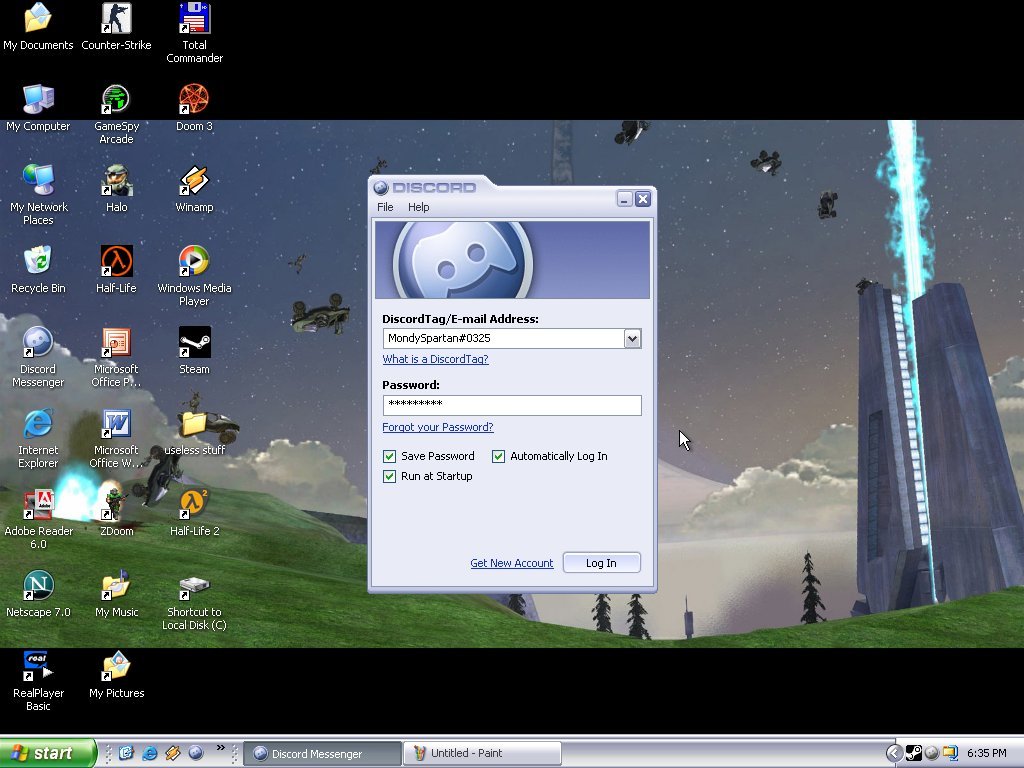The image size is (1024, 768).
Task: Show hidden system tray icons arrow
Action: [894, 753]
